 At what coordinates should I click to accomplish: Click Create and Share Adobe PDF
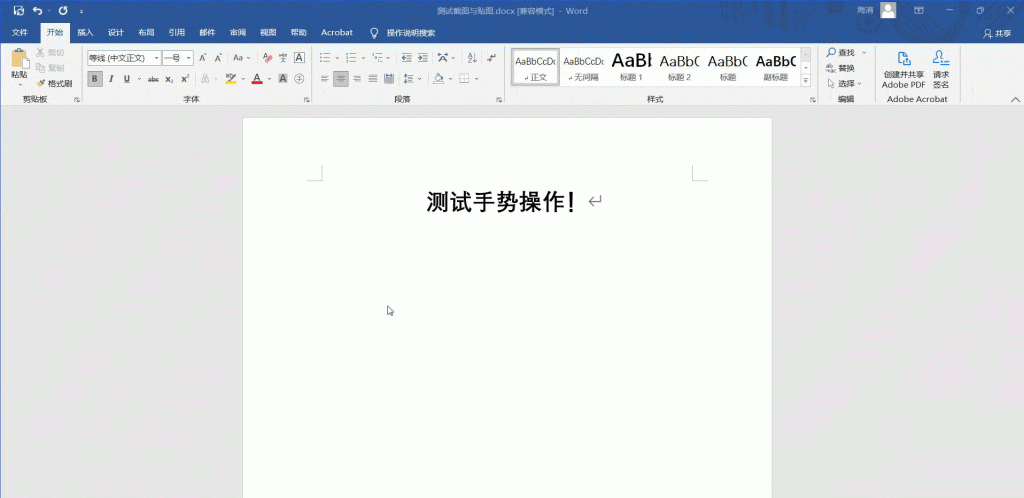pyautogui.click(x=904, y=70)
